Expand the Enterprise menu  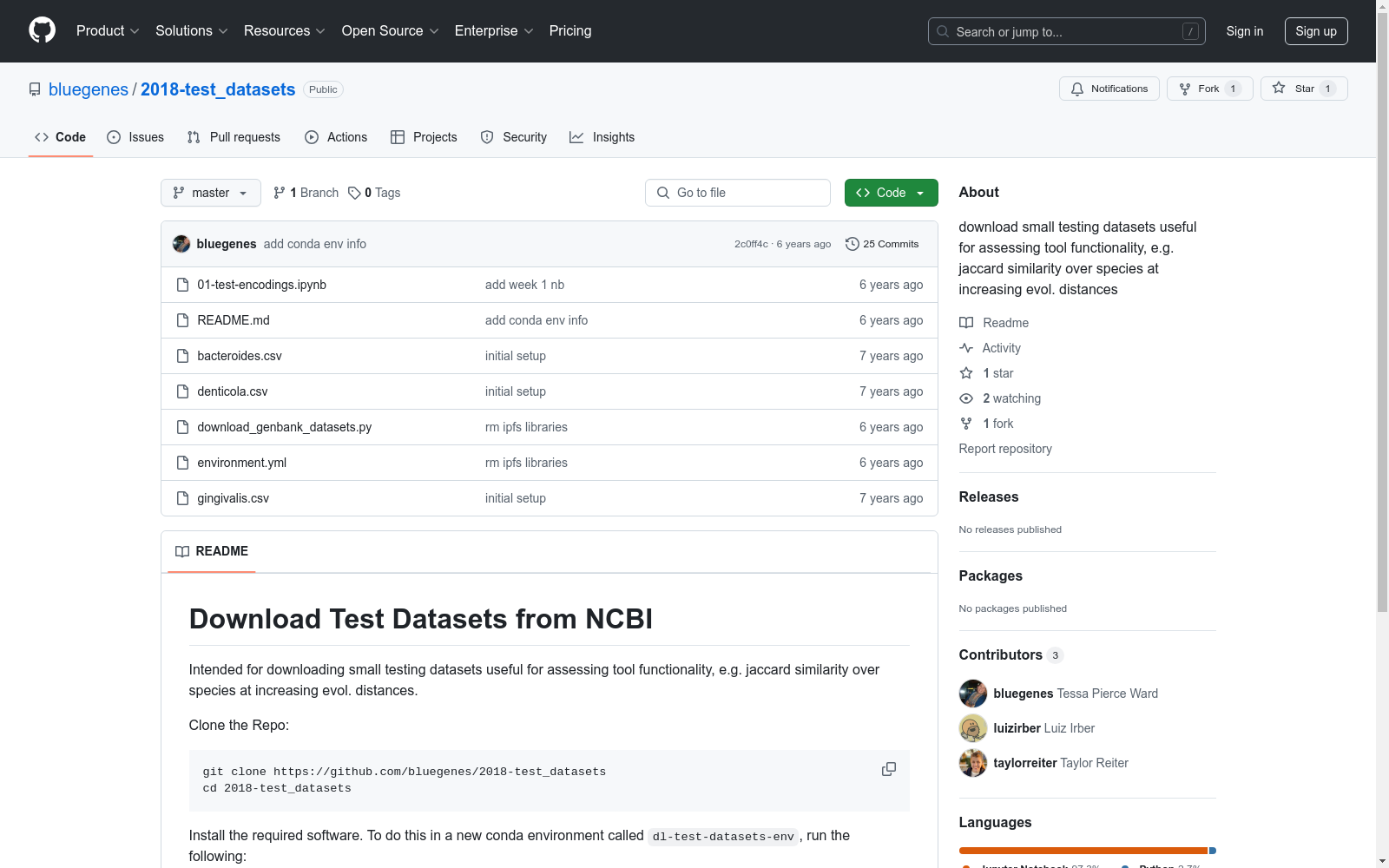click(494, 31)
